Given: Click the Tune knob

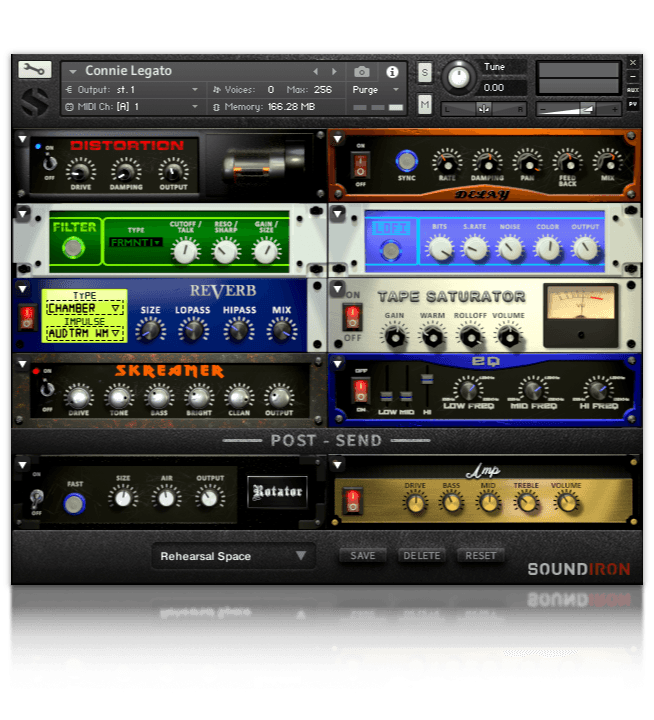Looking at the screenshot, I should 458,77.
